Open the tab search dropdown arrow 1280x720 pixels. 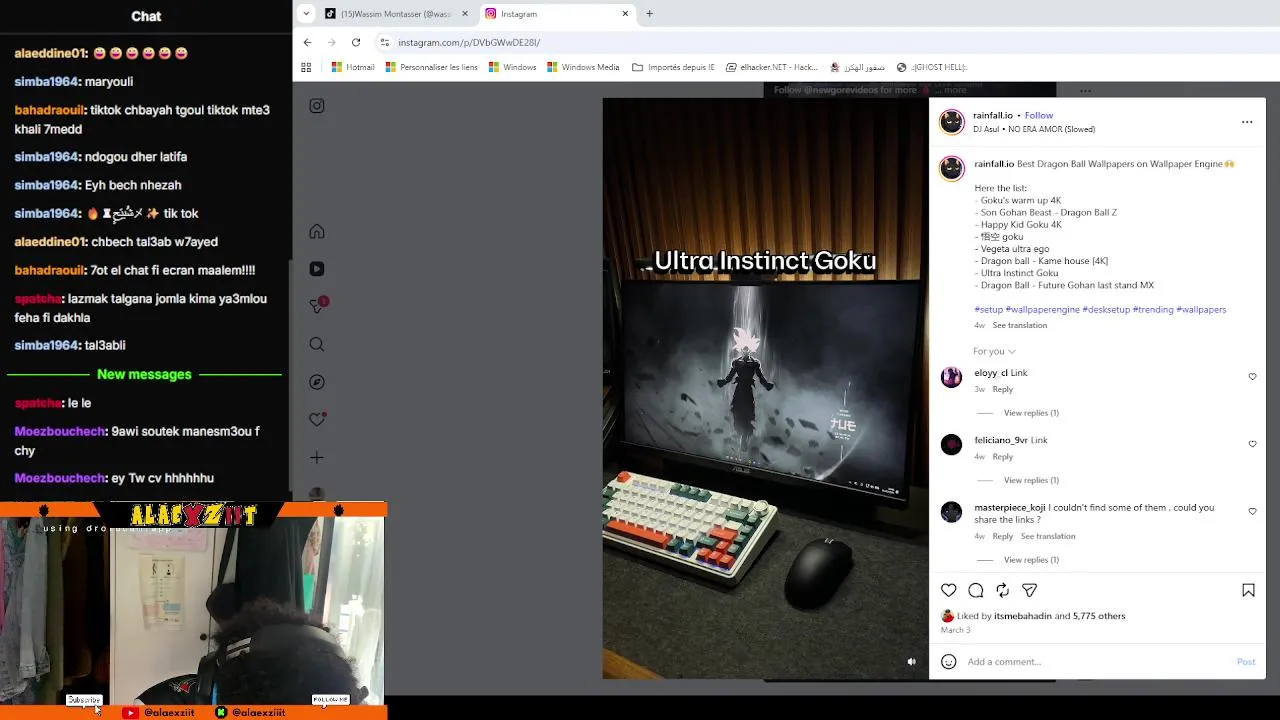click(306, 14)
